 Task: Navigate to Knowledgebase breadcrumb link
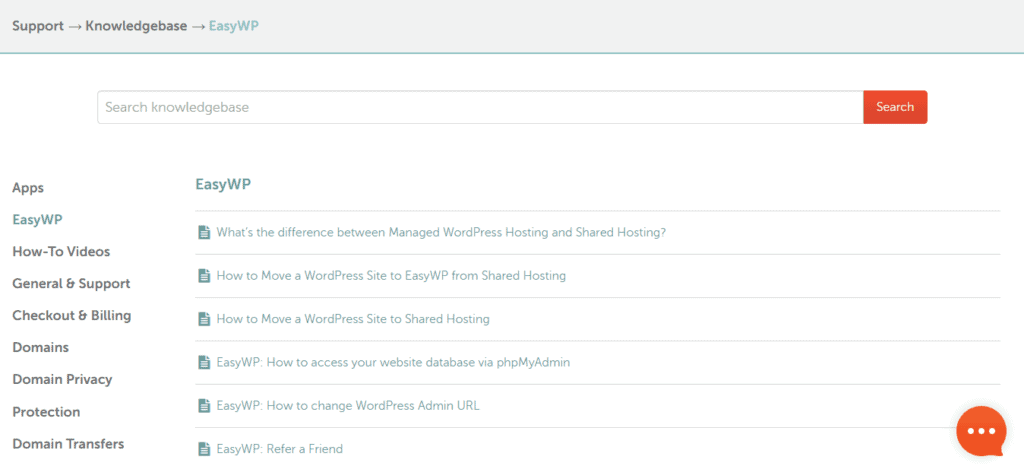click(136, 26)
